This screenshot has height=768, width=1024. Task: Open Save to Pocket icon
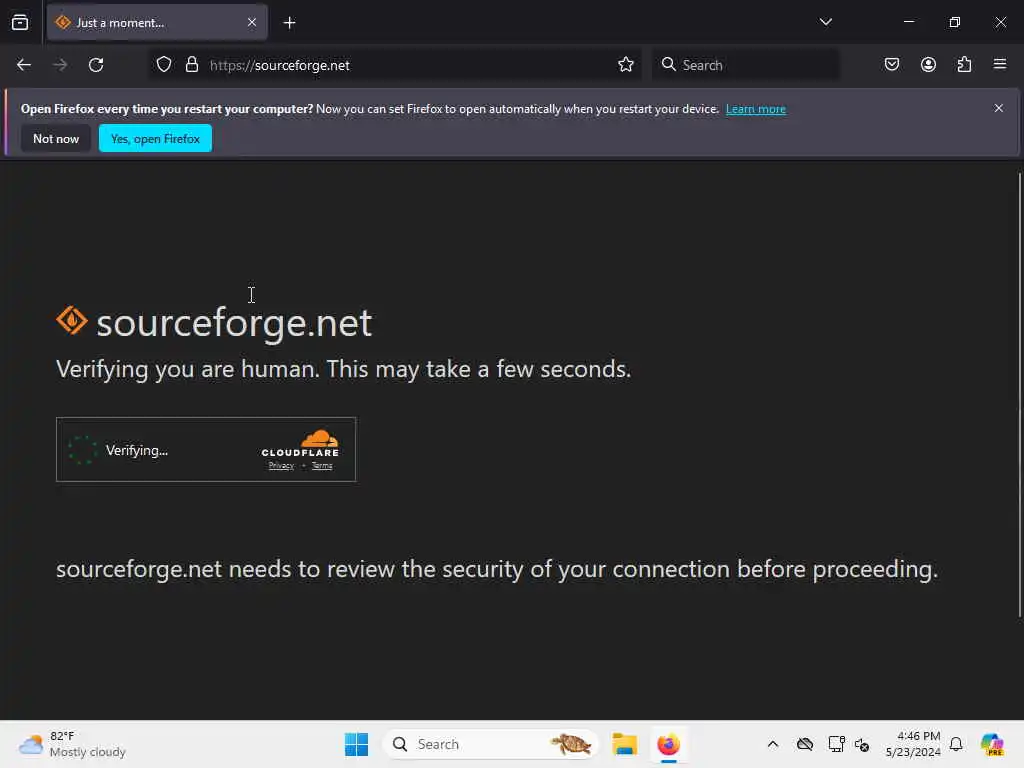(892, 65)
